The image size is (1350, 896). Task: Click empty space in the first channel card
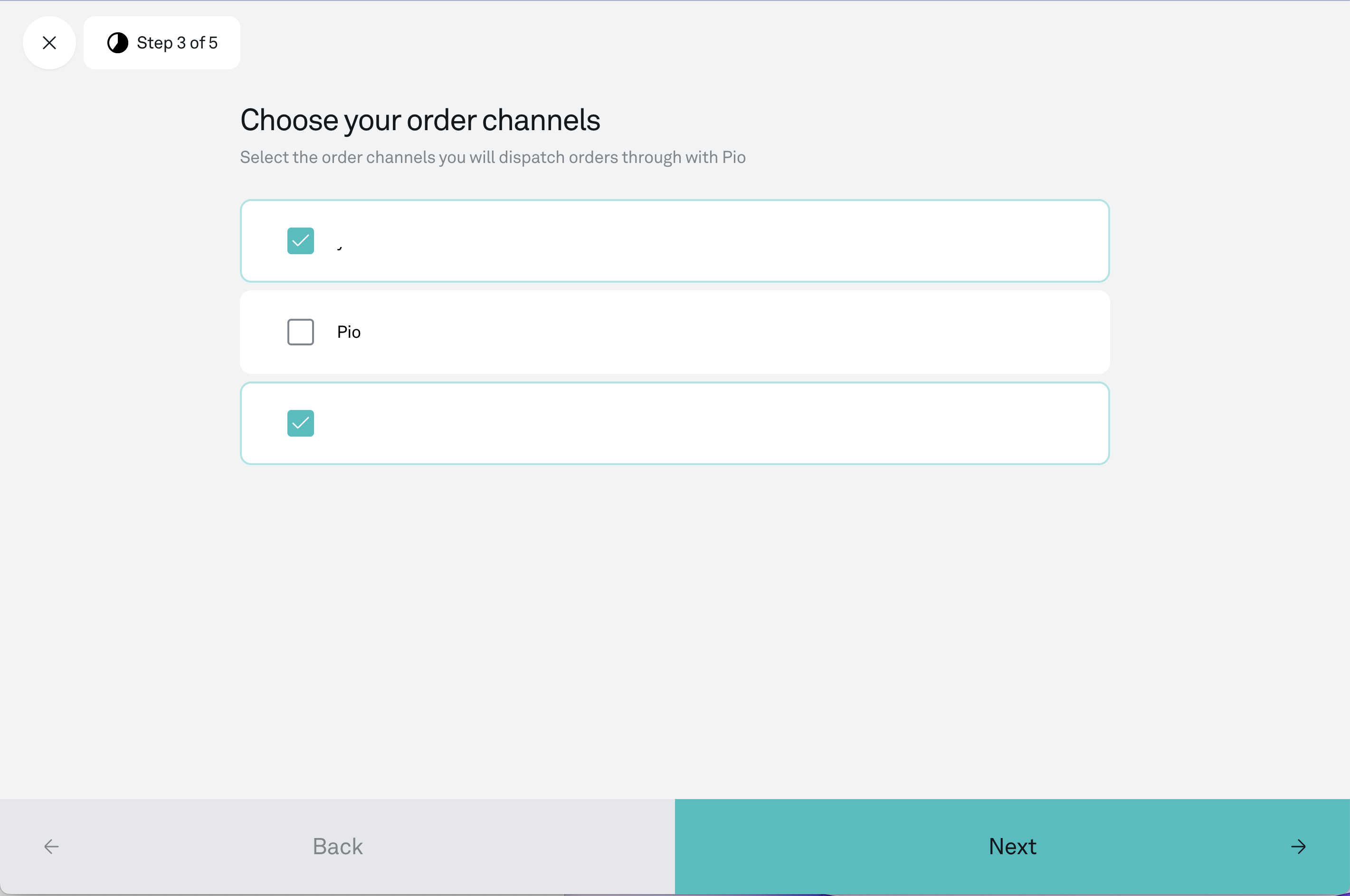click(x=800, y=240)
